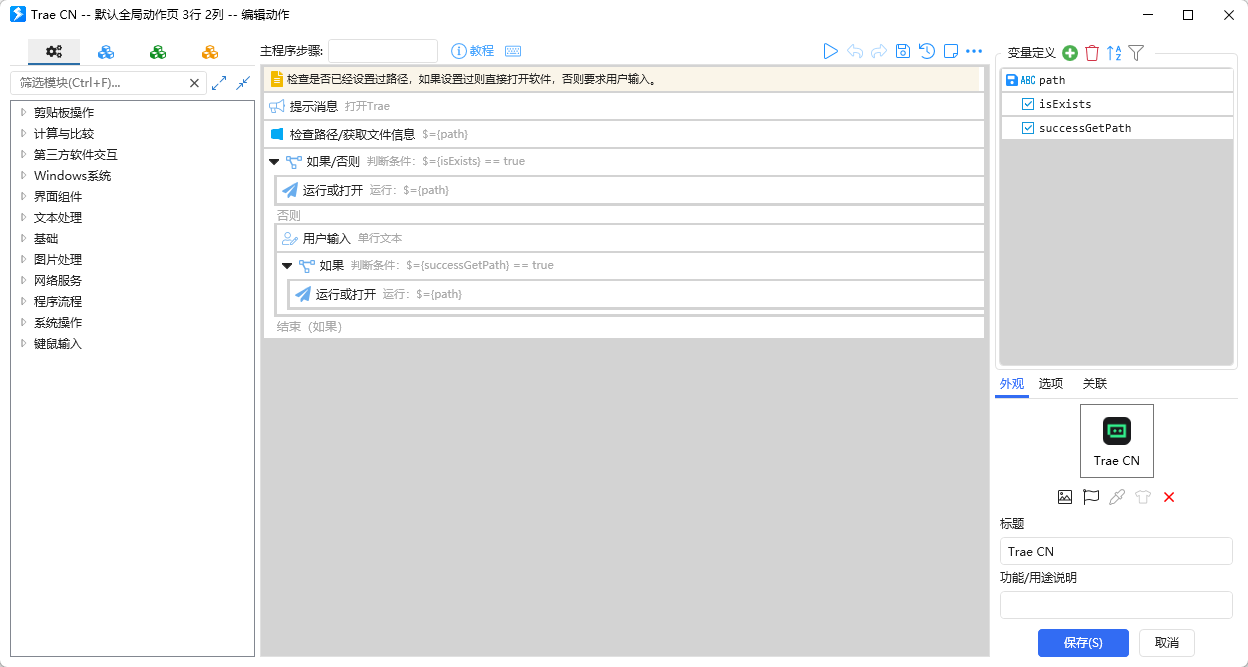Click the sticky note icon in toolbar

(951, 51)
